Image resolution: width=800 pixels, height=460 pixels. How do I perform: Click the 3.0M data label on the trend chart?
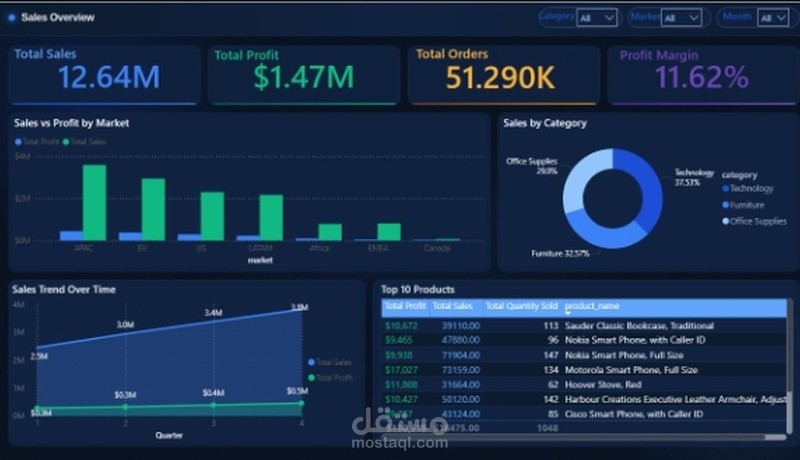[125, 325]
